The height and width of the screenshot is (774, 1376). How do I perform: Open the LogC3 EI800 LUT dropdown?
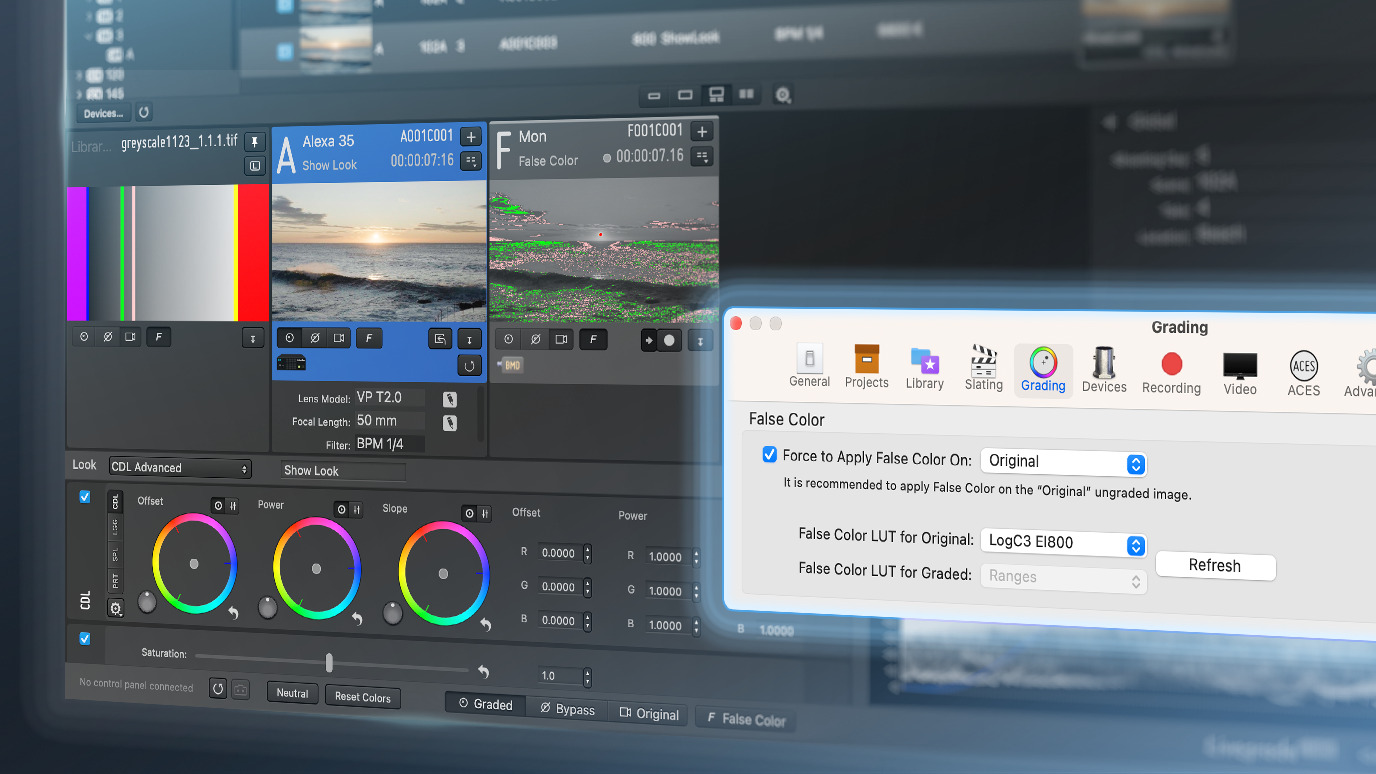tap(1063, 543)
